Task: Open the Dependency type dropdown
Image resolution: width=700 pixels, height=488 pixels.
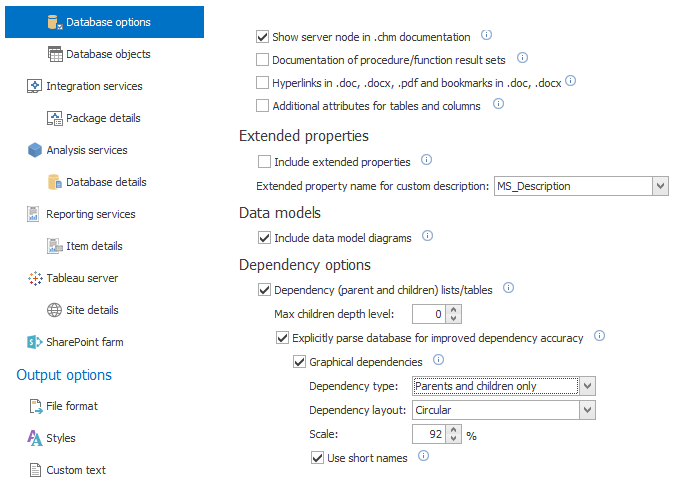Action: [588, 386]
